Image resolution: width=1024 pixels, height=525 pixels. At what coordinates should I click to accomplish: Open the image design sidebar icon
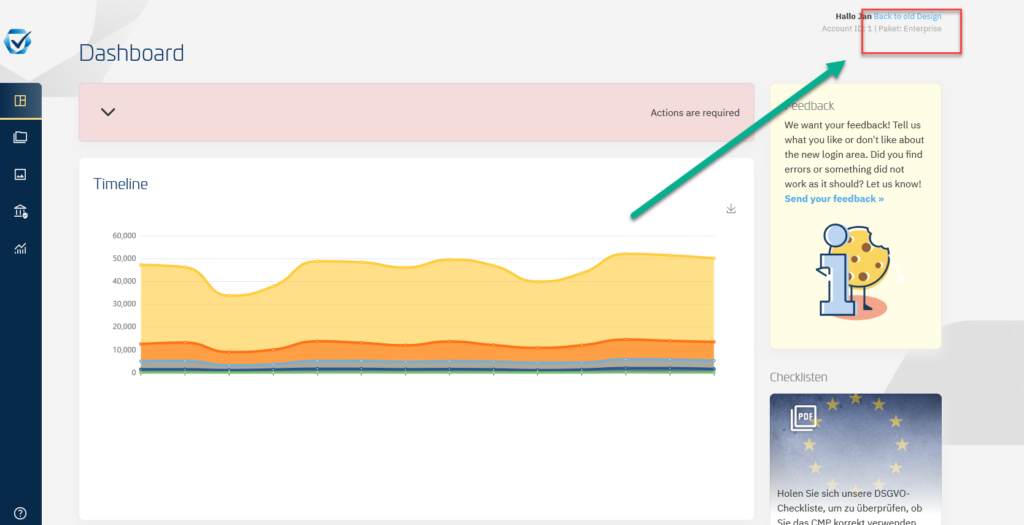20,174
